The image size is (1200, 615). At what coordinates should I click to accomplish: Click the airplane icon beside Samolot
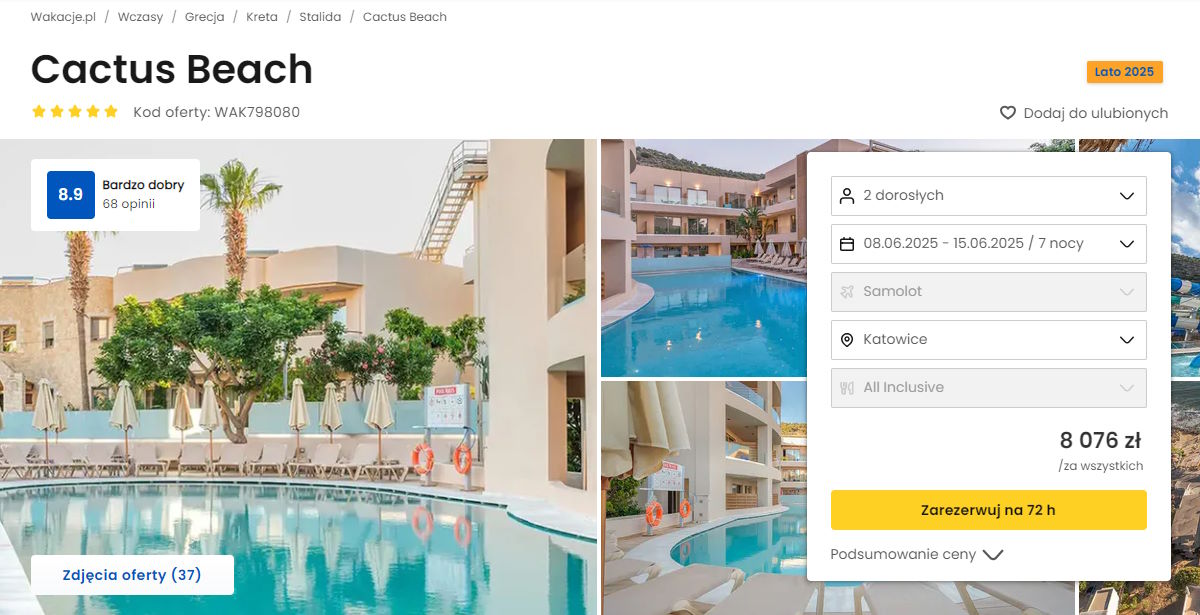point(847,292)
